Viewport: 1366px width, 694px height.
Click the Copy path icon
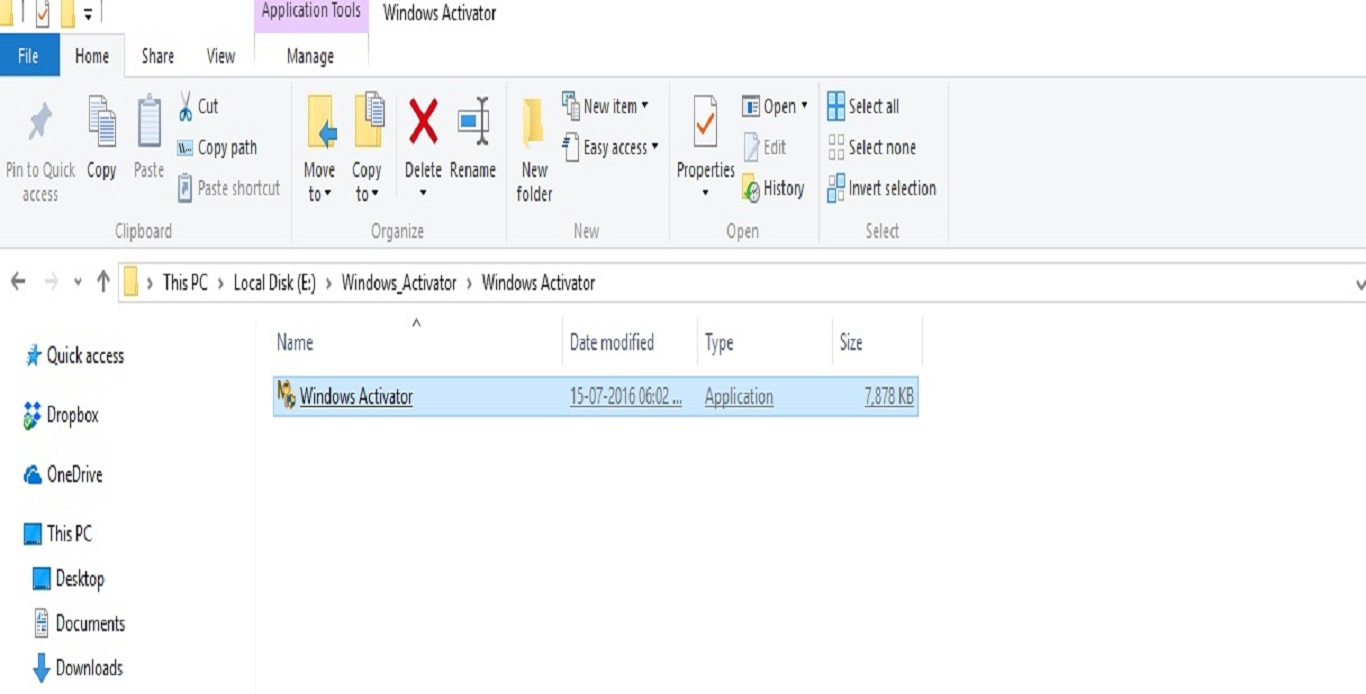[x=185, y=148]
